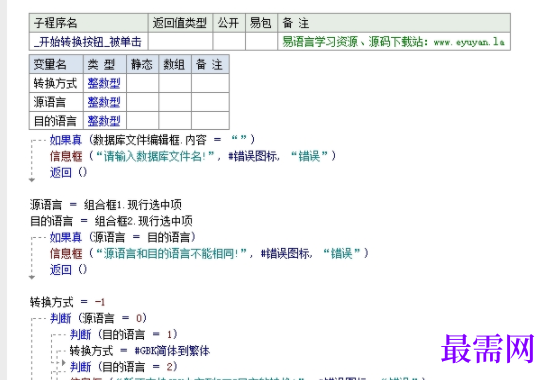Open 整数型 type link for 源语言
Screen dimensions: 553x380
pos(104,102)
